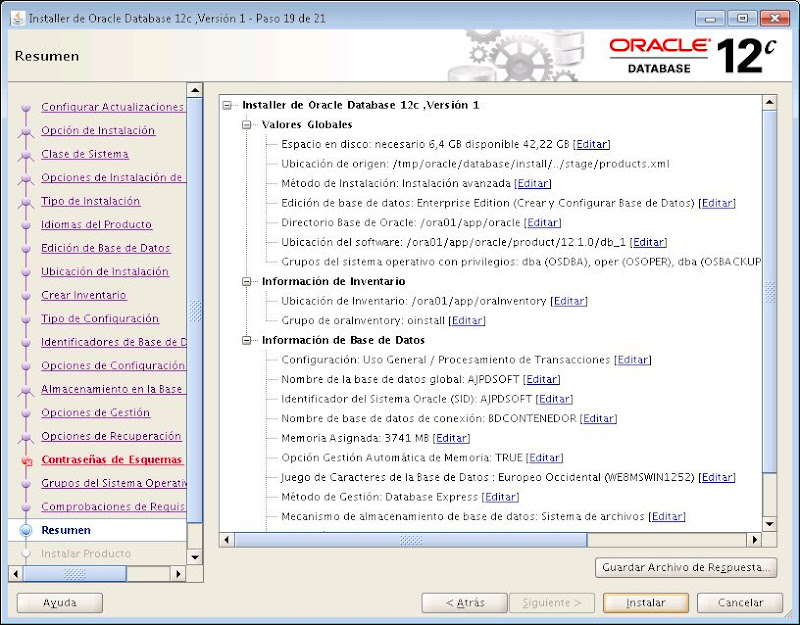Image resolution: width=800 pixels, height=625 pixels.
Task: Open the red Contraseñas de Esquemas step
Action: (111, 460)
